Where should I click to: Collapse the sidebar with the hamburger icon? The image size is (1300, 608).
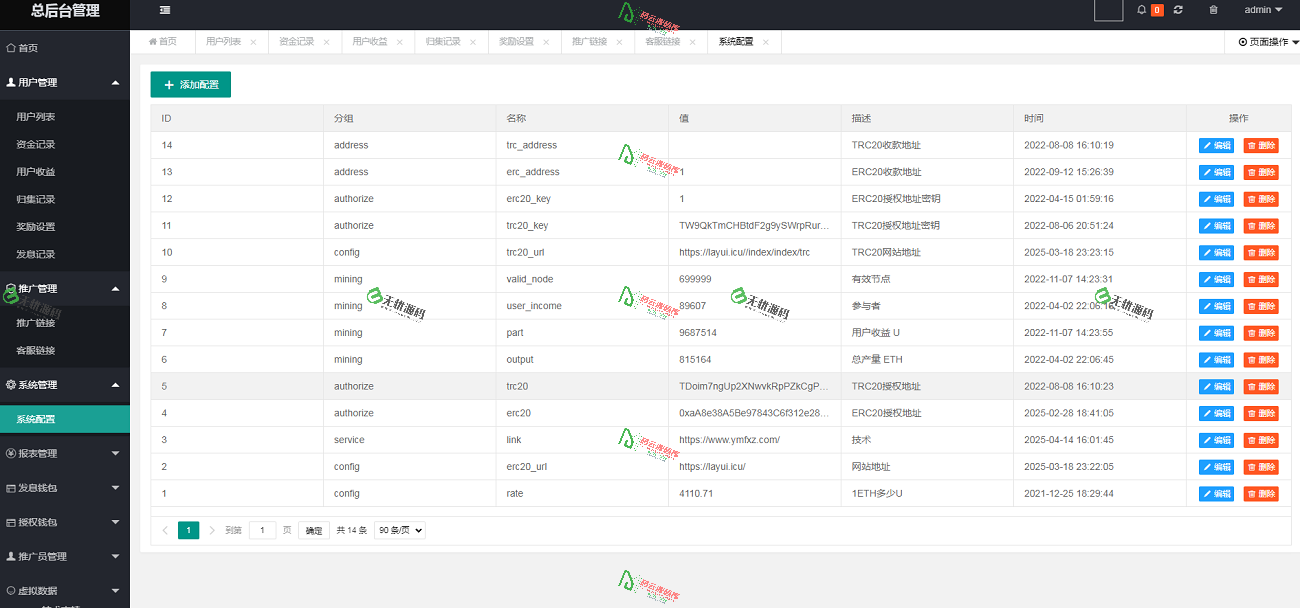pos(164,11)
